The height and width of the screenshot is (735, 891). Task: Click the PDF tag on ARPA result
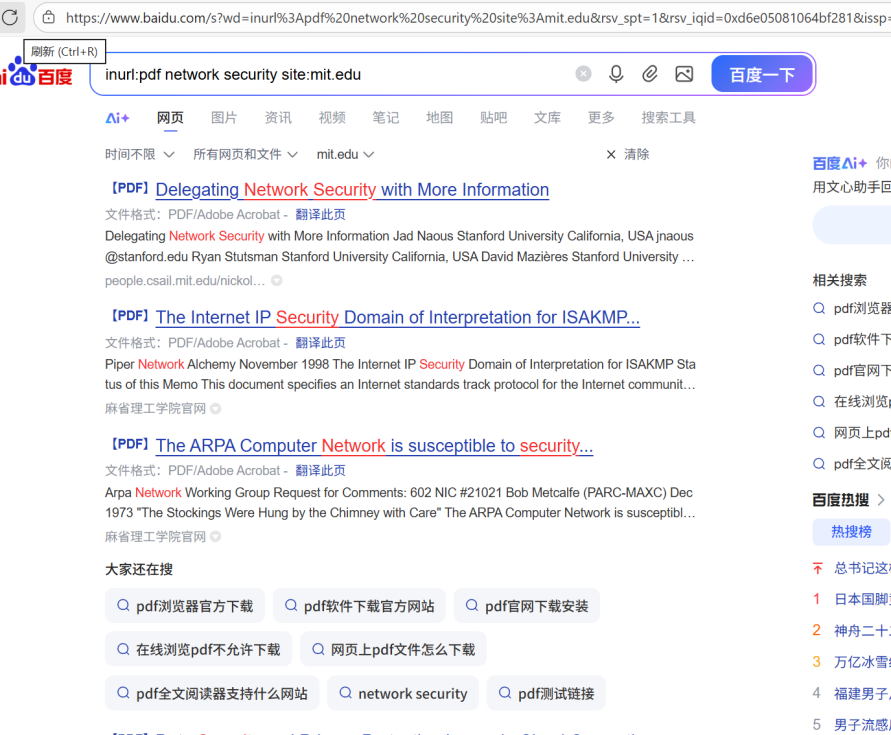click(129, 444)
